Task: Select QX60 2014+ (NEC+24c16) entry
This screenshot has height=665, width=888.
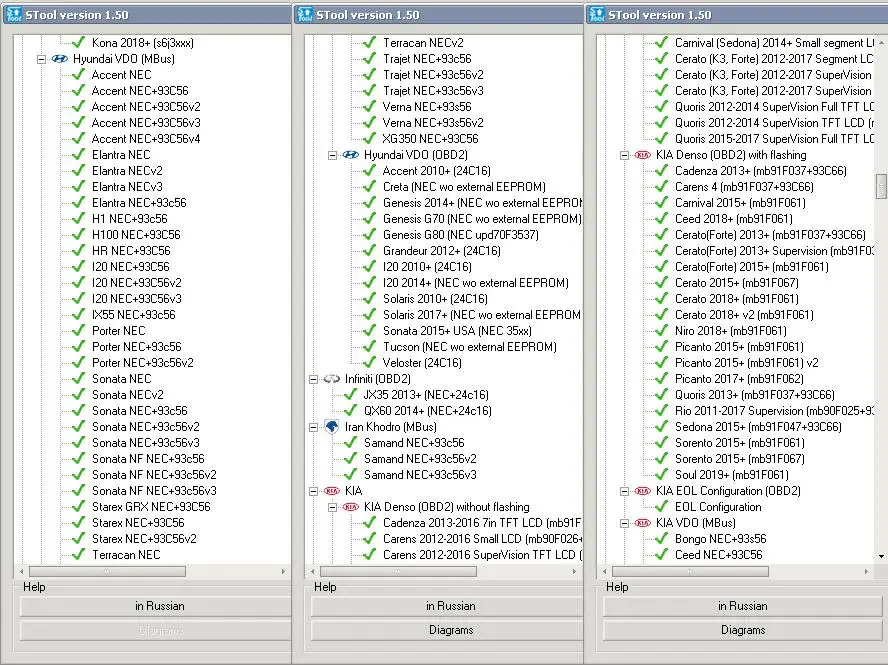Action: point(428,411)
